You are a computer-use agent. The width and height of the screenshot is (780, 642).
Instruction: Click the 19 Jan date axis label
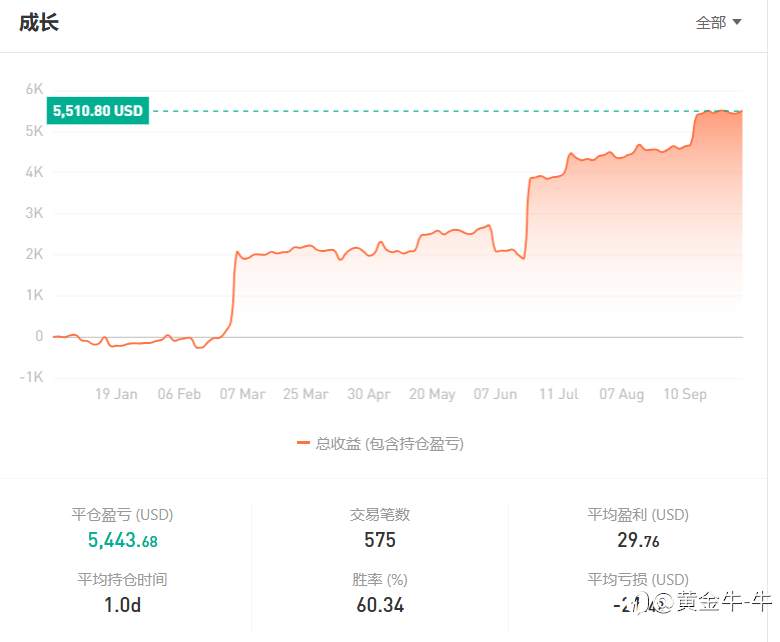coord(116,394)
